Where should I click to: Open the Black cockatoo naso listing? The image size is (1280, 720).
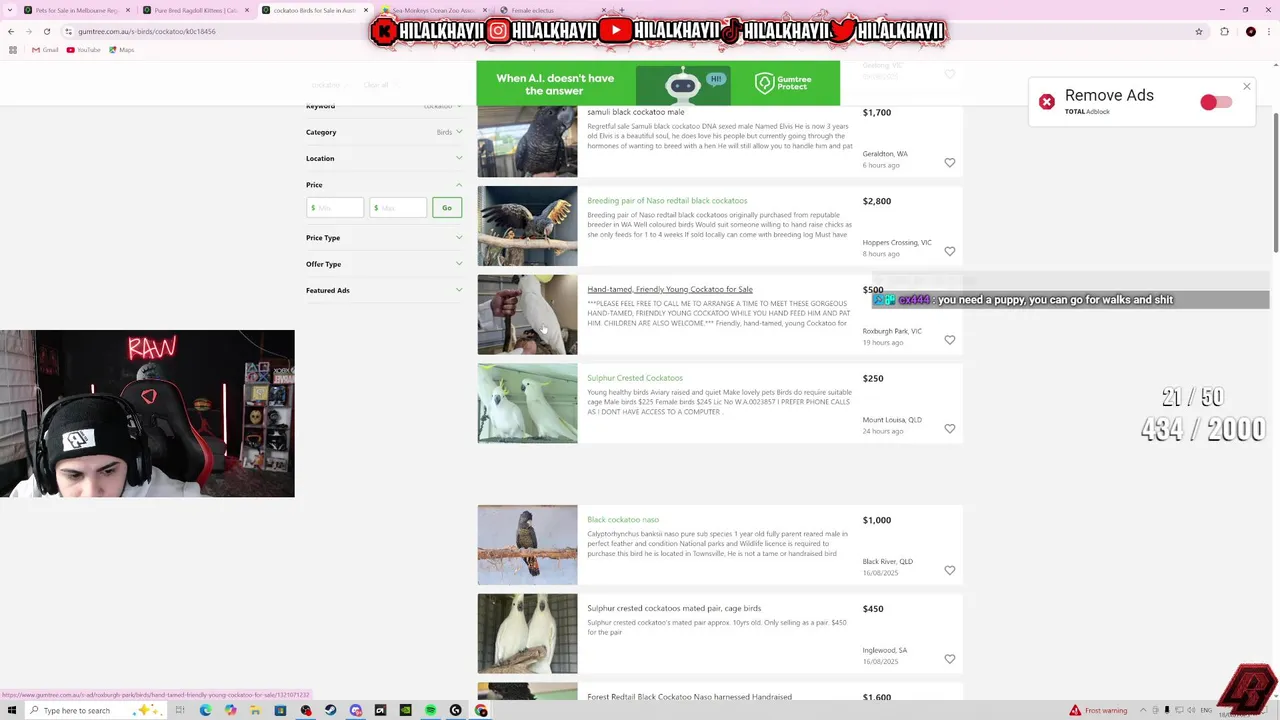(x=623, y=520)
